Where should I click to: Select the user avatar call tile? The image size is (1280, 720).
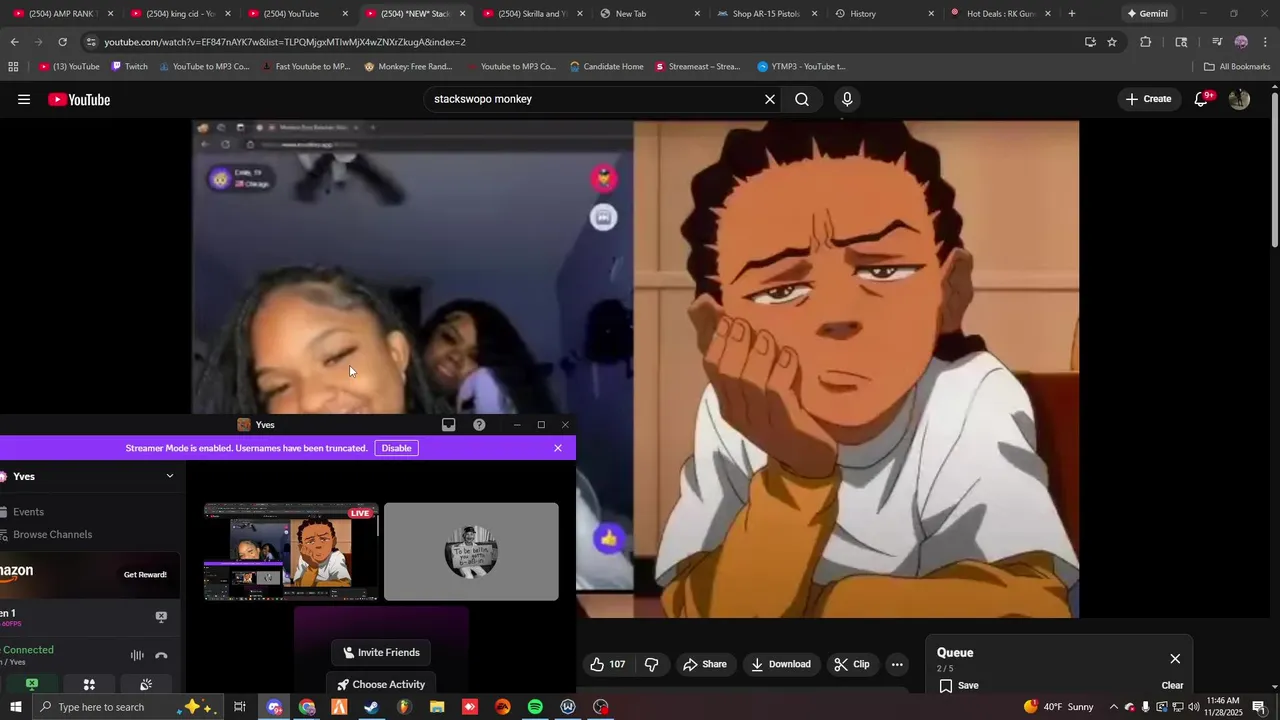point(471,552)
